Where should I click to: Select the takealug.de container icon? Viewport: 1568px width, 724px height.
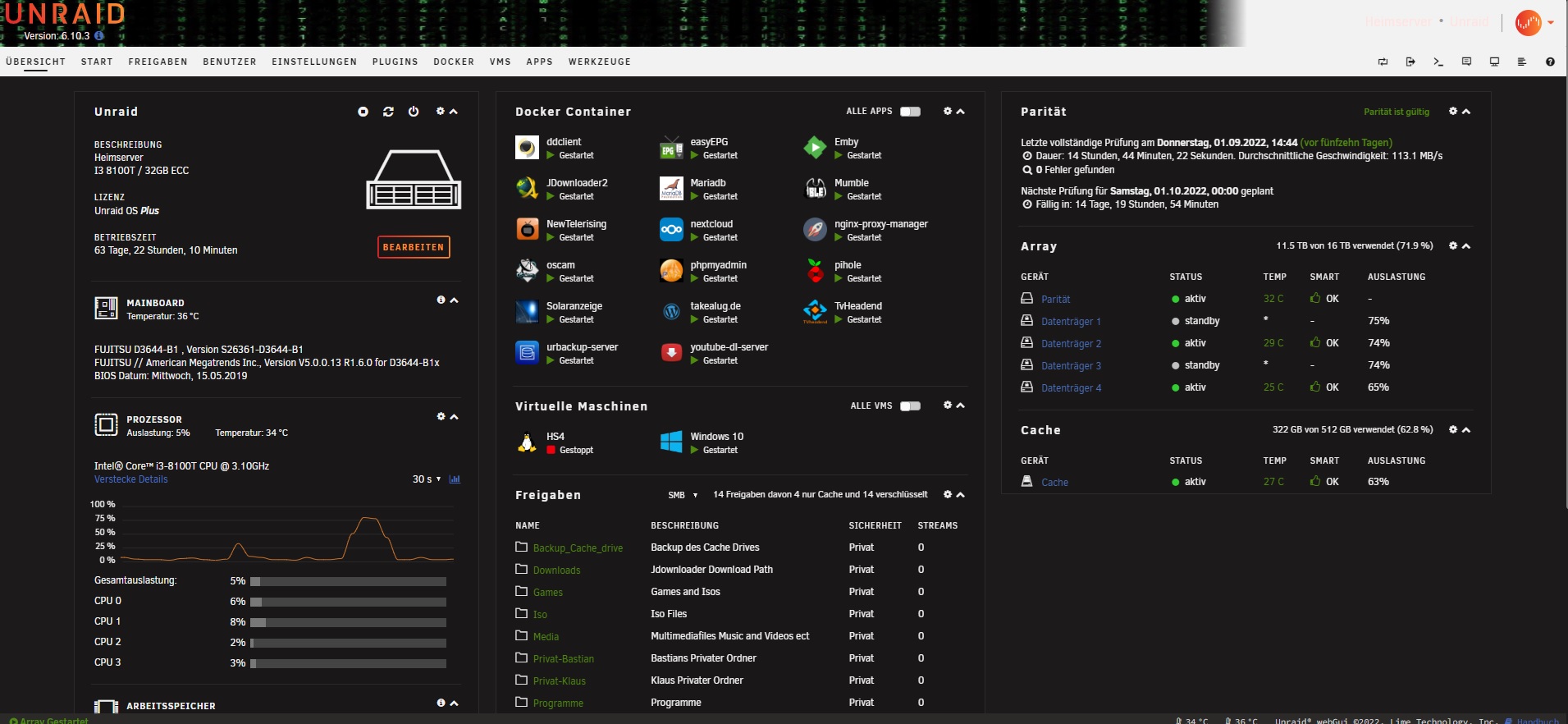pyautogui.click(x=671, y=312)
